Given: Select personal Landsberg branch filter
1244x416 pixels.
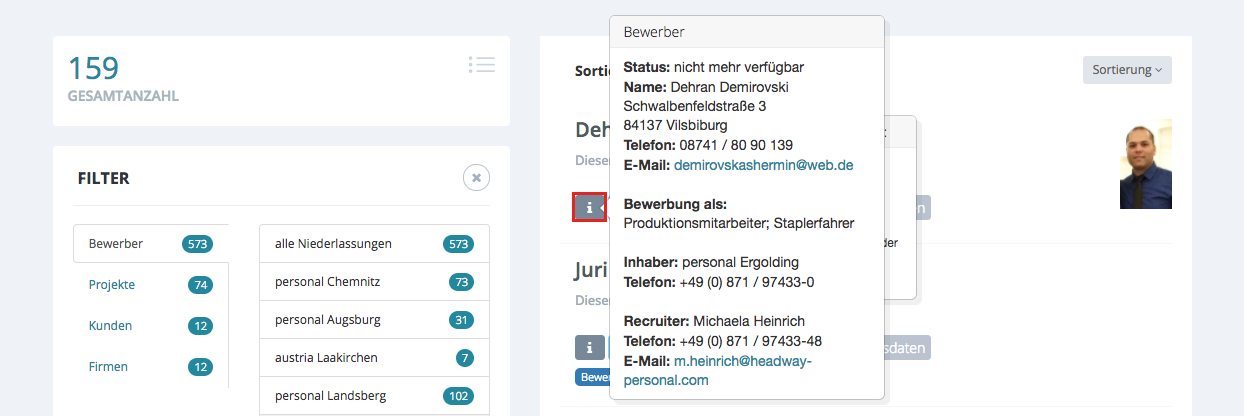Looking at the screenshot, I should point(328,396).
